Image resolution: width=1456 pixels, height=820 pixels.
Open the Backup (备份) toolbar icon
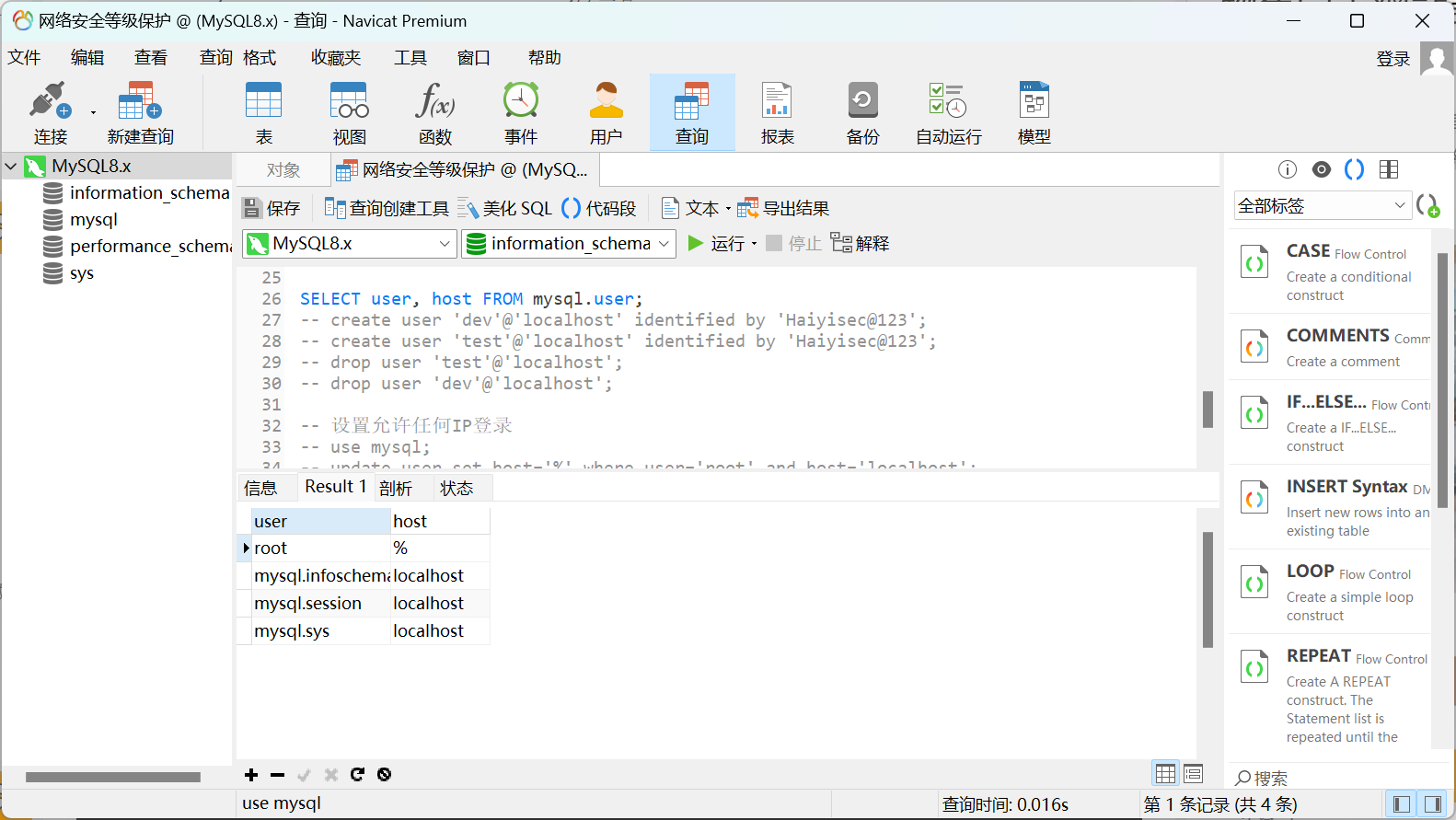[x=862, y=101]
